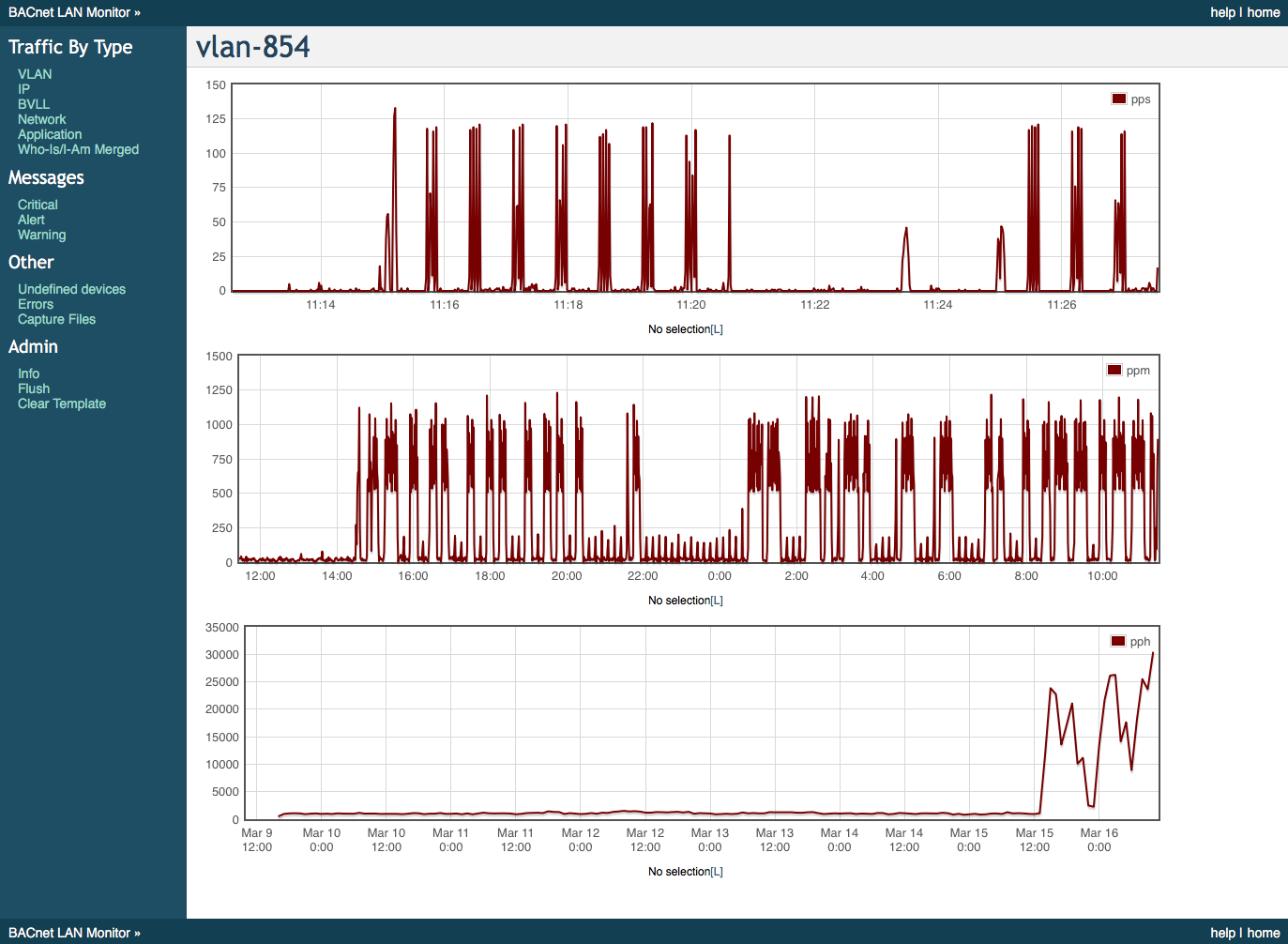The image size is (1288, 944).
Task: Select Clear Template in Admin section
Action: [x=62, y=403]
